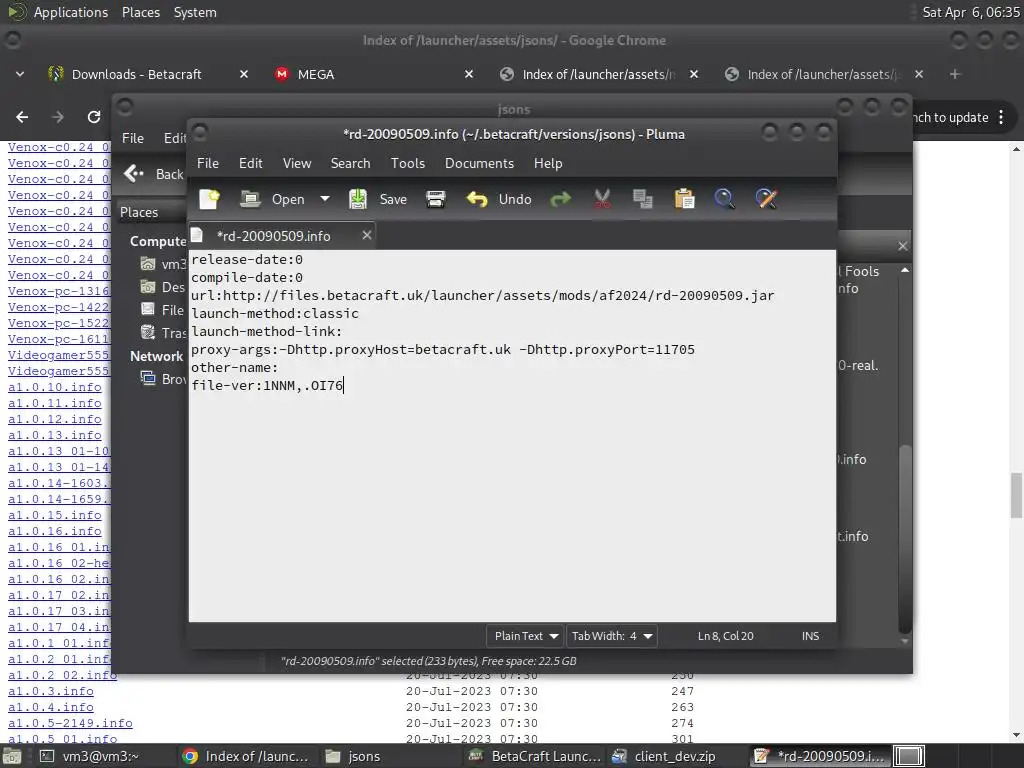The width and height of the screenshot is (1024, 768).
Task: Open Pluma's View menu
Action: coord(296,163)
